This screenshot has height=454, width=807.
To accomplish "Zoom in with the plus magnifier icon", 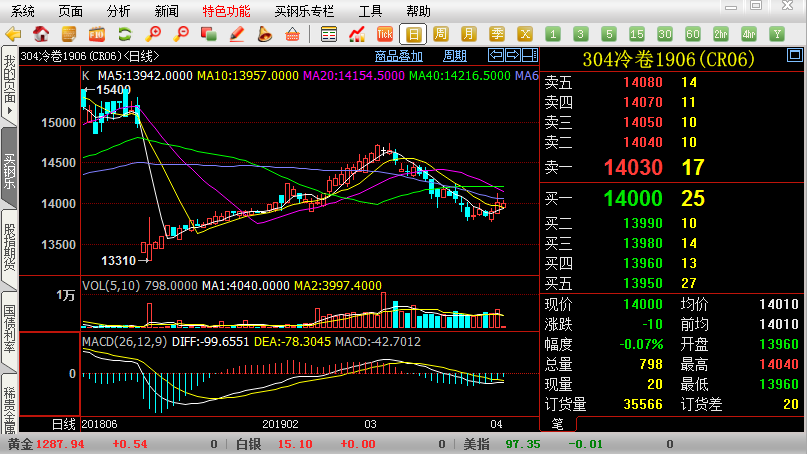I will (153, 34).
